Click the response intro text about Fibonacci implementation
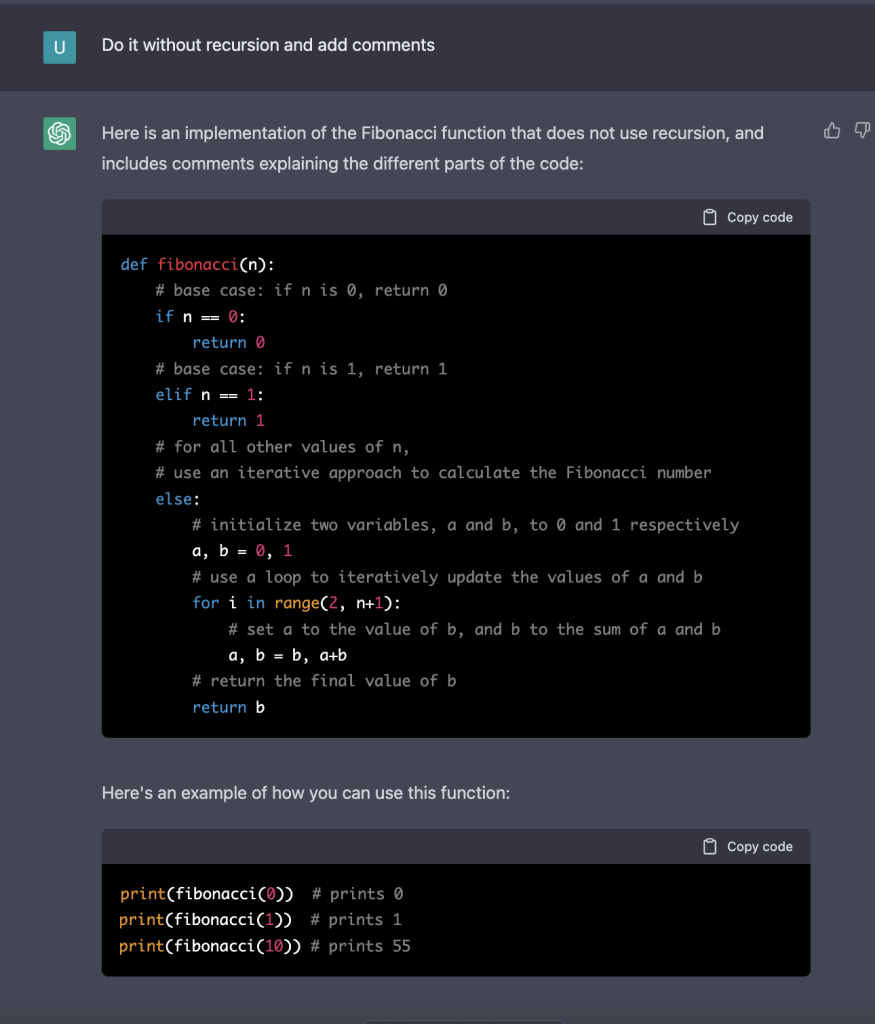 click(432, 147)
